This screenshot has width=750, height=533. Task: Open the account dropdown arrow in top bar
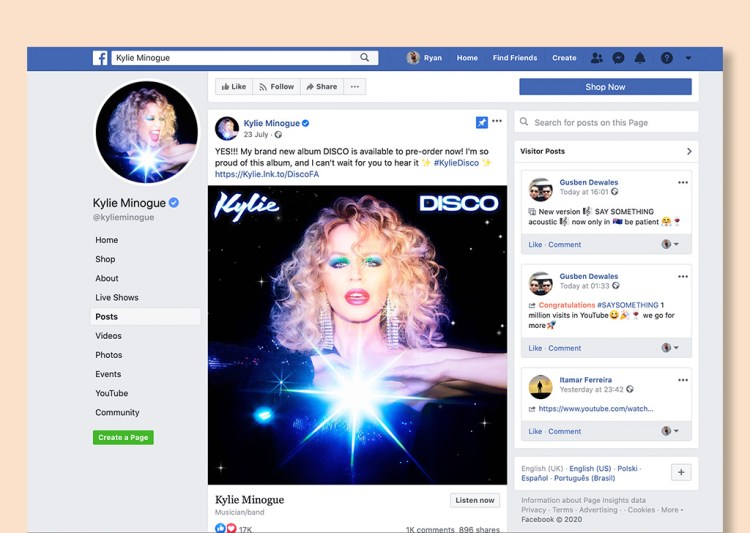(x=688, y=58)
